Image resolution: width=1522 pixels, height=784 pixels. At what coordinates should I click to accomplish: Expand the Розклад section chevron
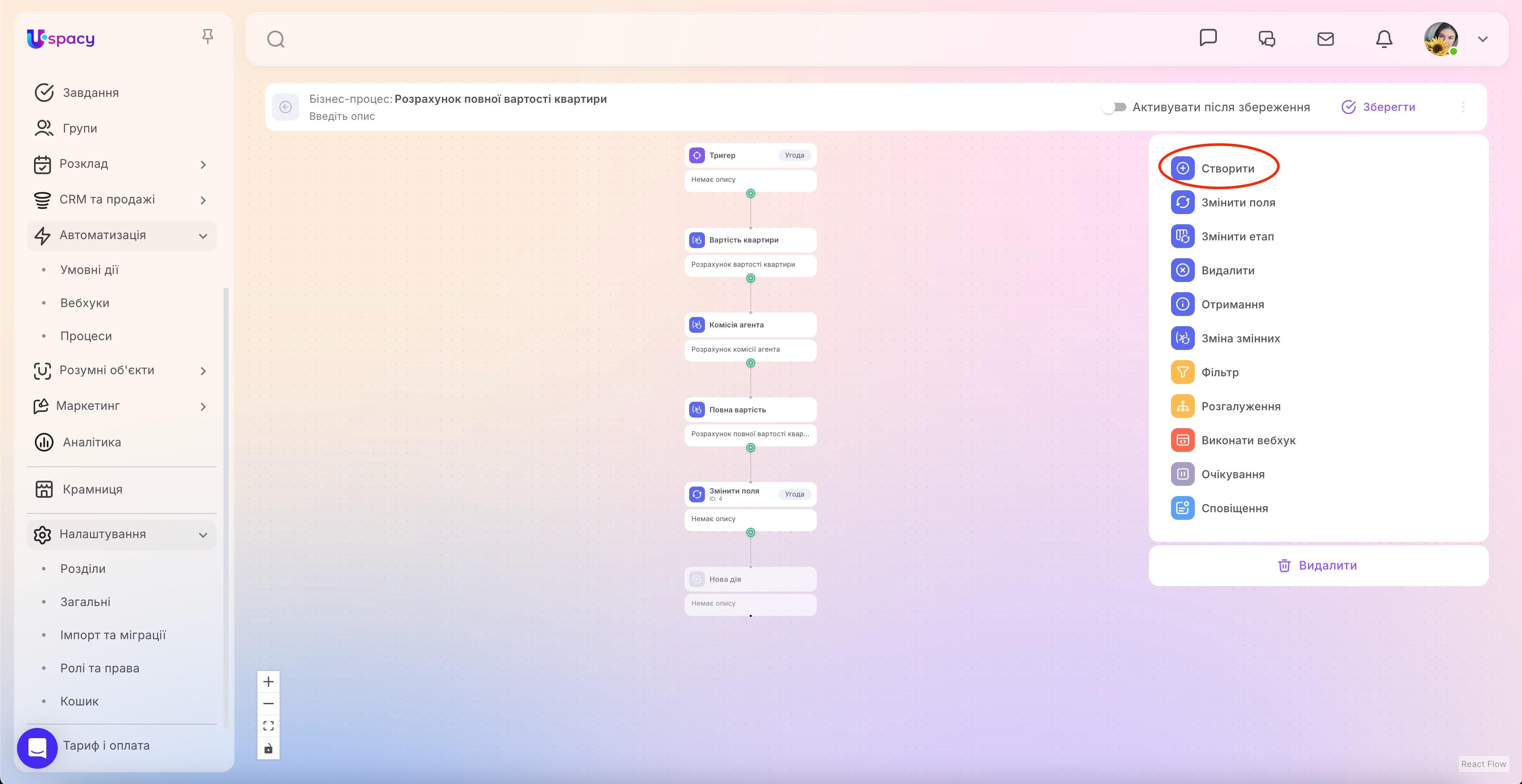tap(203, 165)
